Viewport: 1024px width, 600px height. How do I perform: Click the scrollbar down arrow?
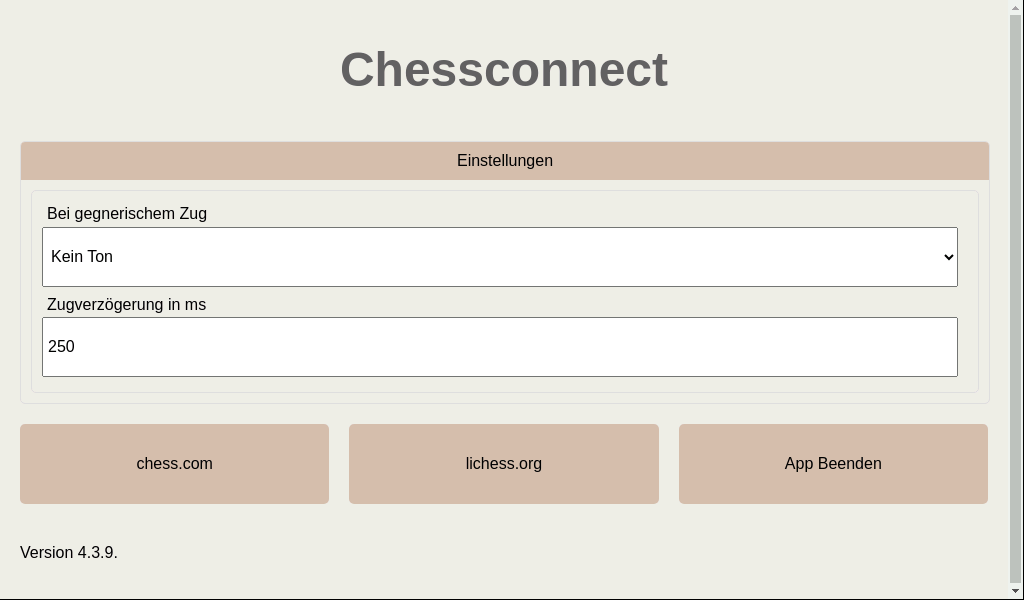(x=1016, y=591)
